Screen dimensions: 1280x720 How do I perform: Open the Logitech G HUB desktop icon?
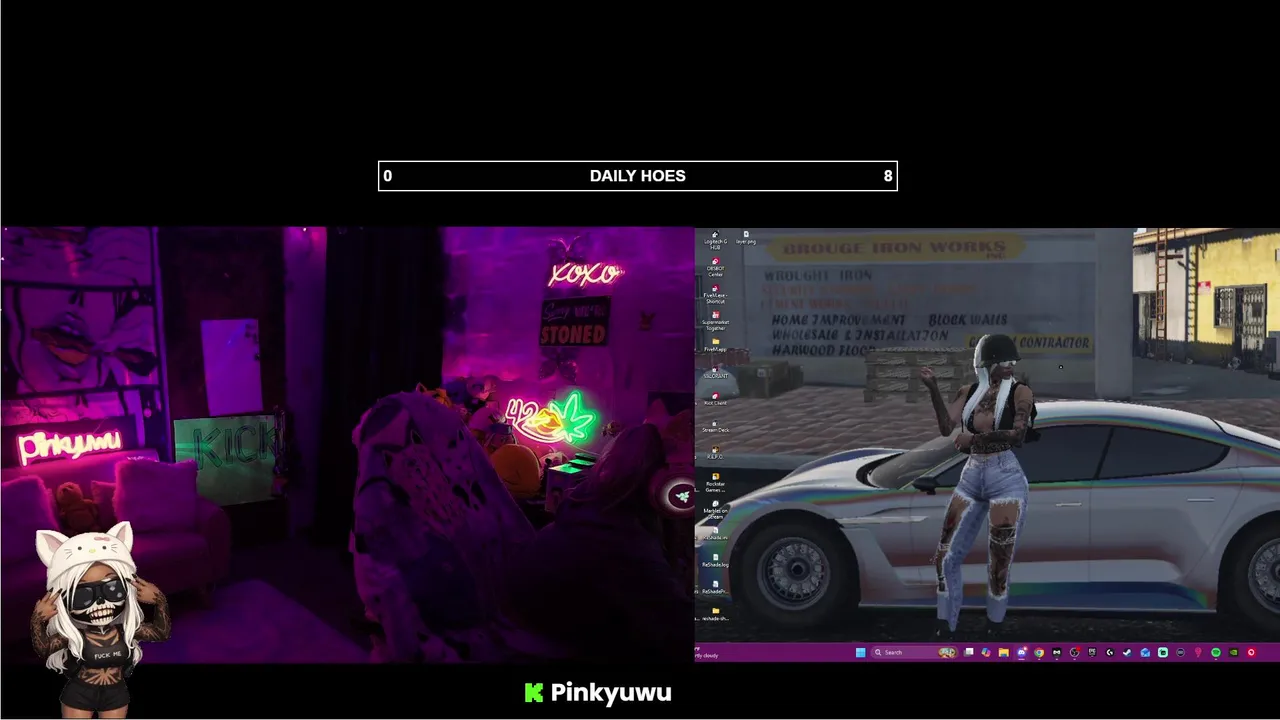coord(715,240)
